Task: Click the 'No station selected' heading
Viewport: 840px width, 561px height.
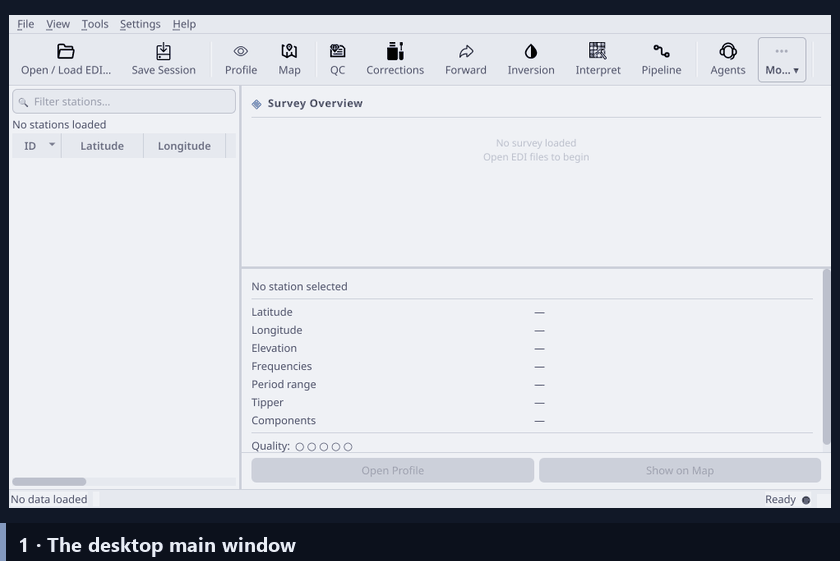Action: tap(299, 287)
